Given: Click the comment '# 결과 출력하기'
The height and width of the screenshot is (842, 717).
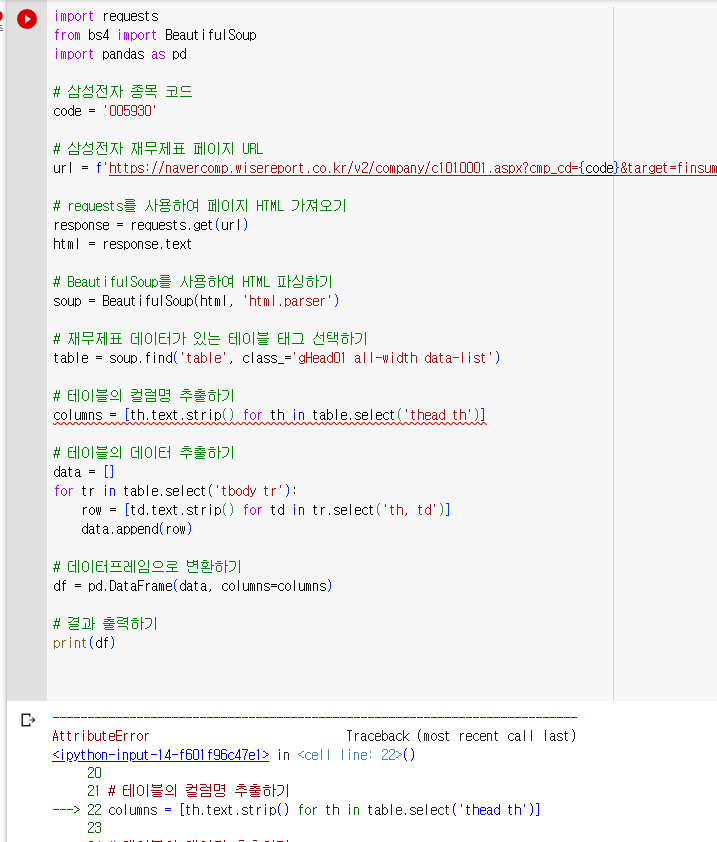Looking at the screenshot, I should [x=105, y=623].
